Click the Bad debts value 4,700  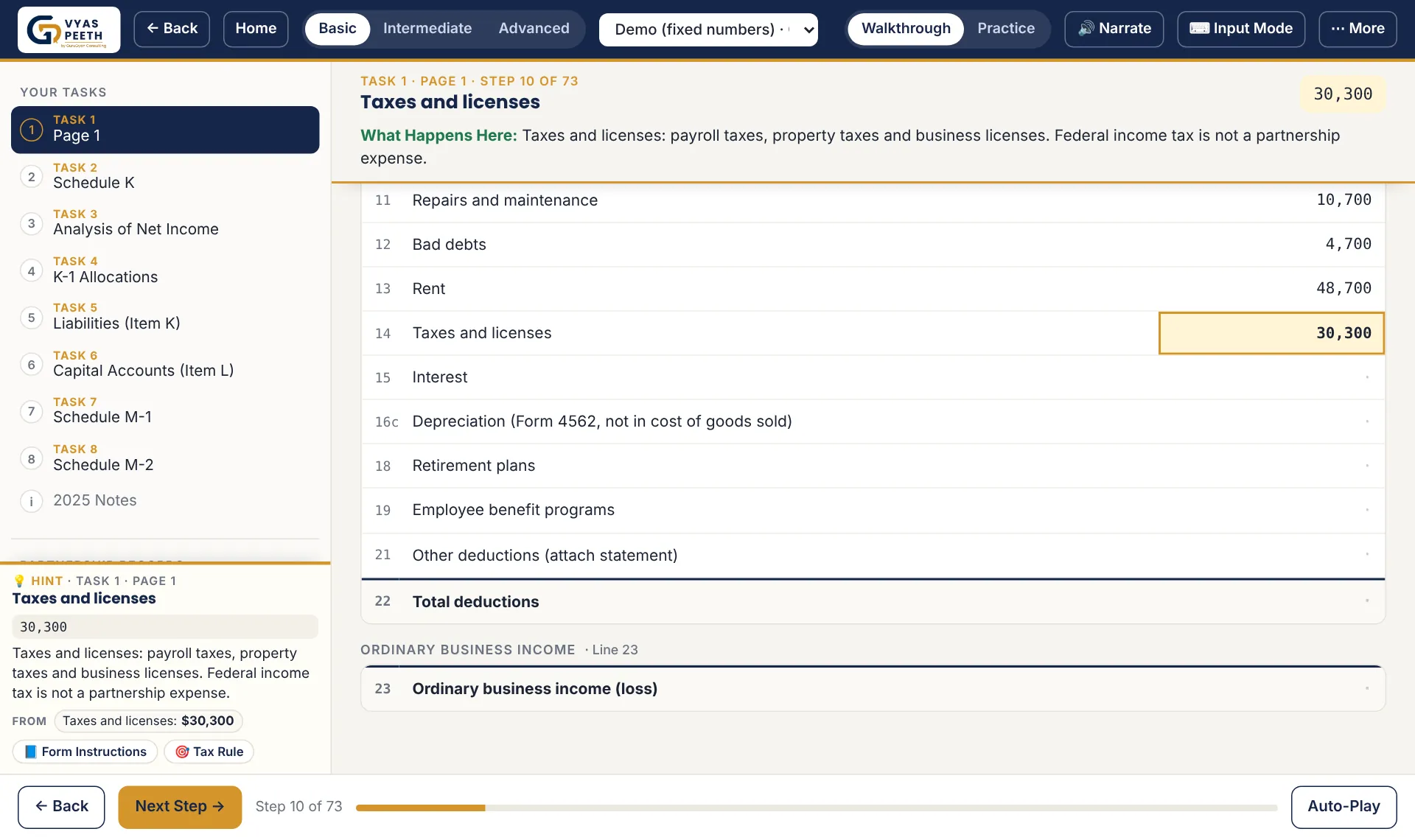tap(1348, 244)
